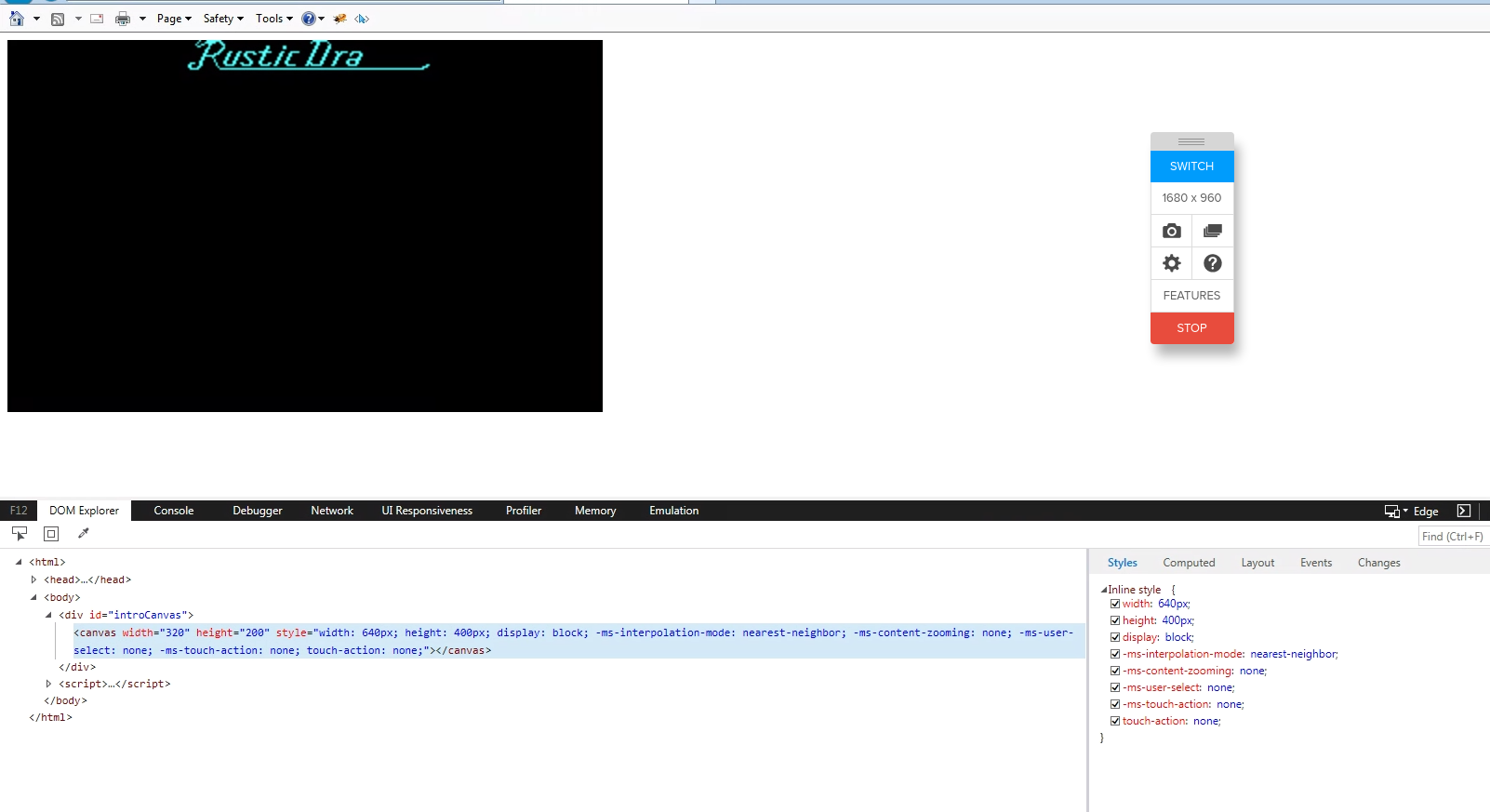Click the 1680 x 960 resolution label

point(1191,198)
